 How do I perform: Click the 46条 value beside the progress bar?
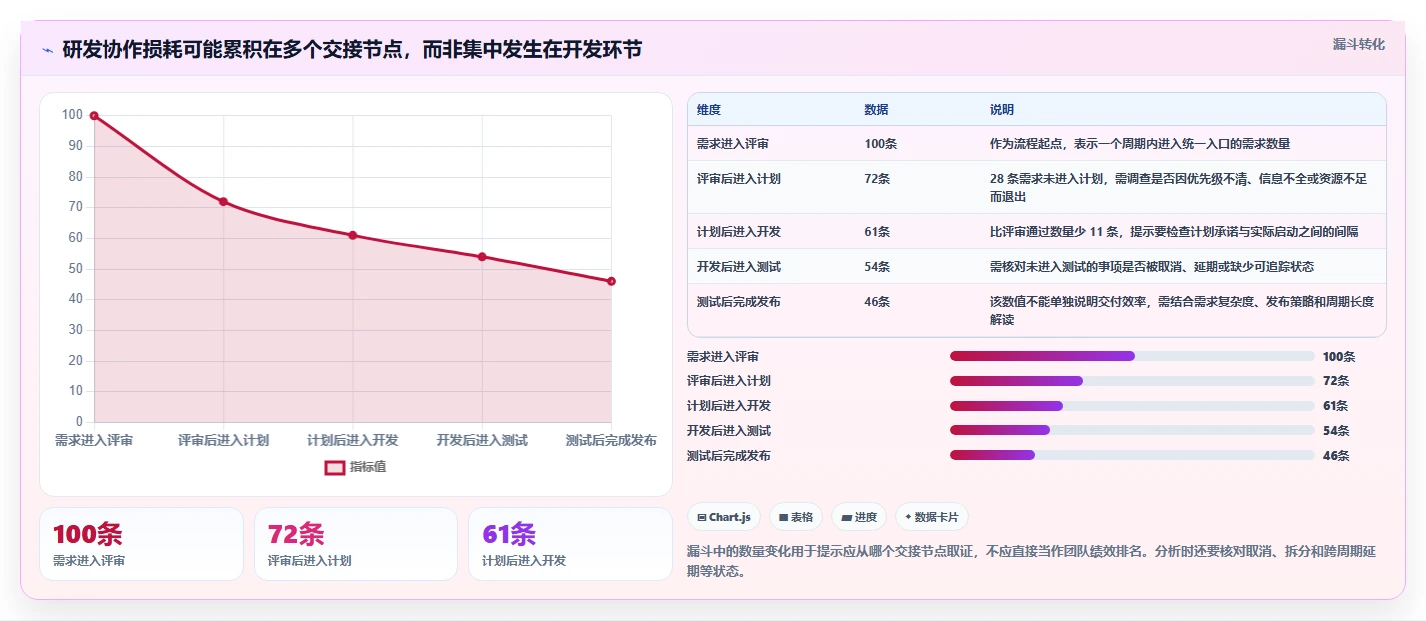pyautogui.click(x=1336, y=456)
